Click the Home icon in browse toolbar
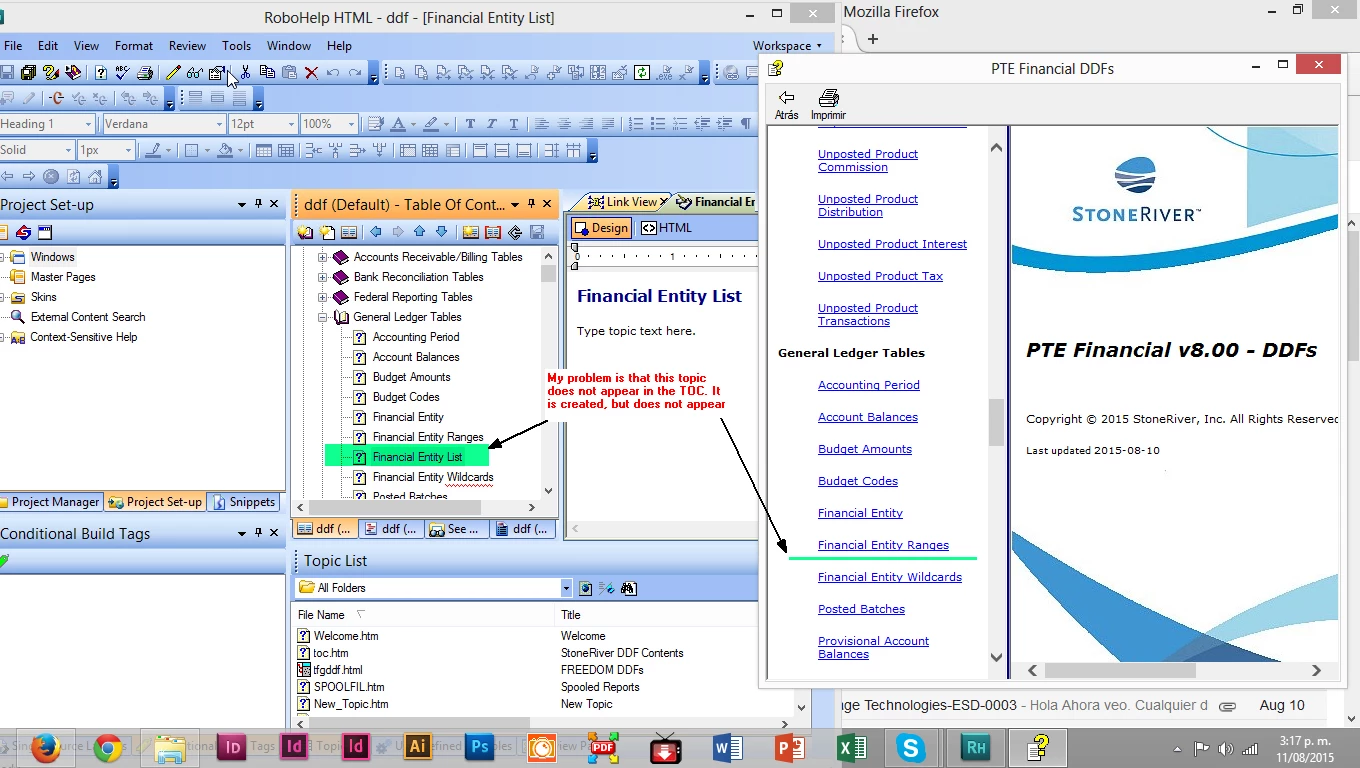The width and height of the screenshot is (1360, 768). coord(95,177)
